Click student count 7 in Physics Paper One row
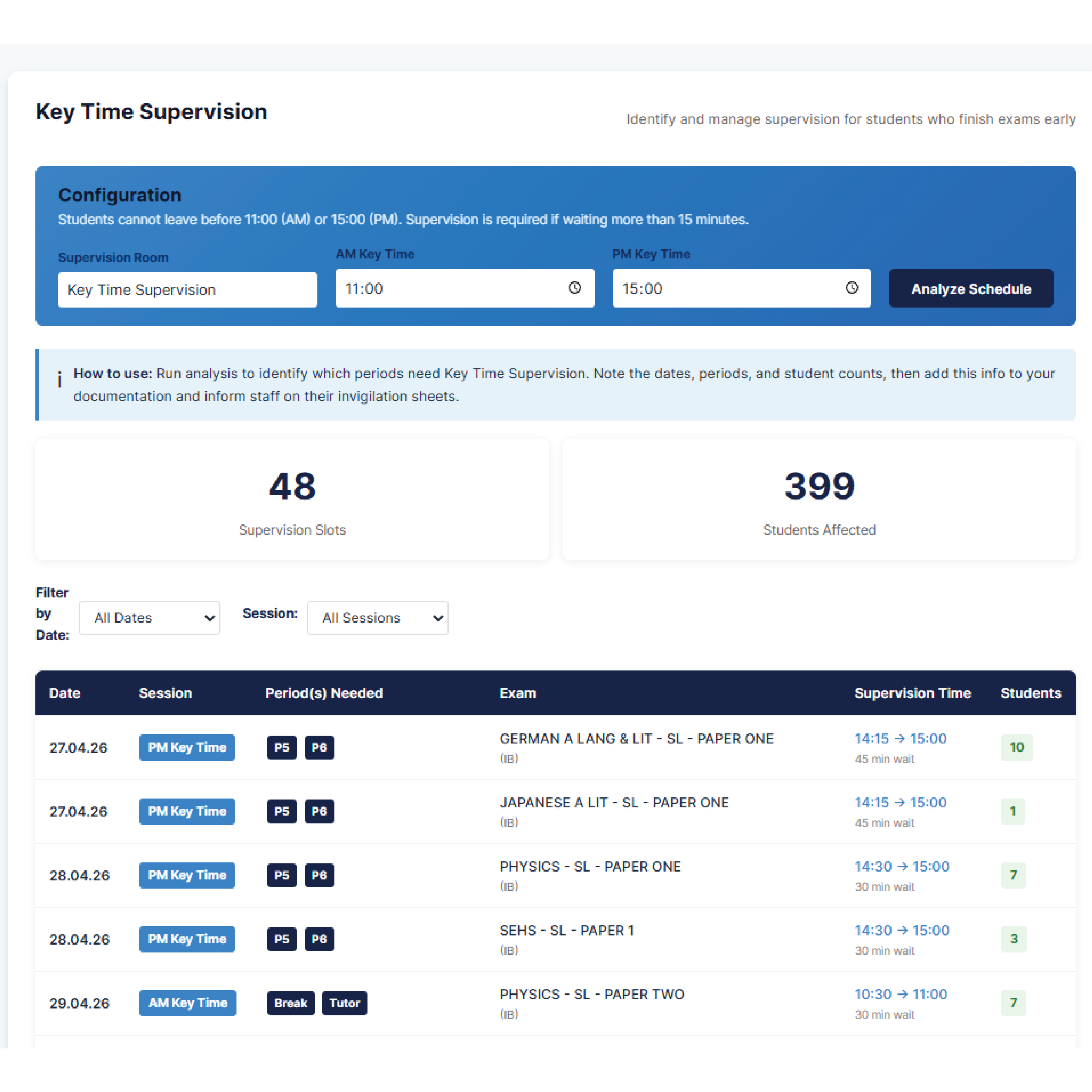The image size is (1092, 1092). pyautogui.click(x=1013, y=875)
